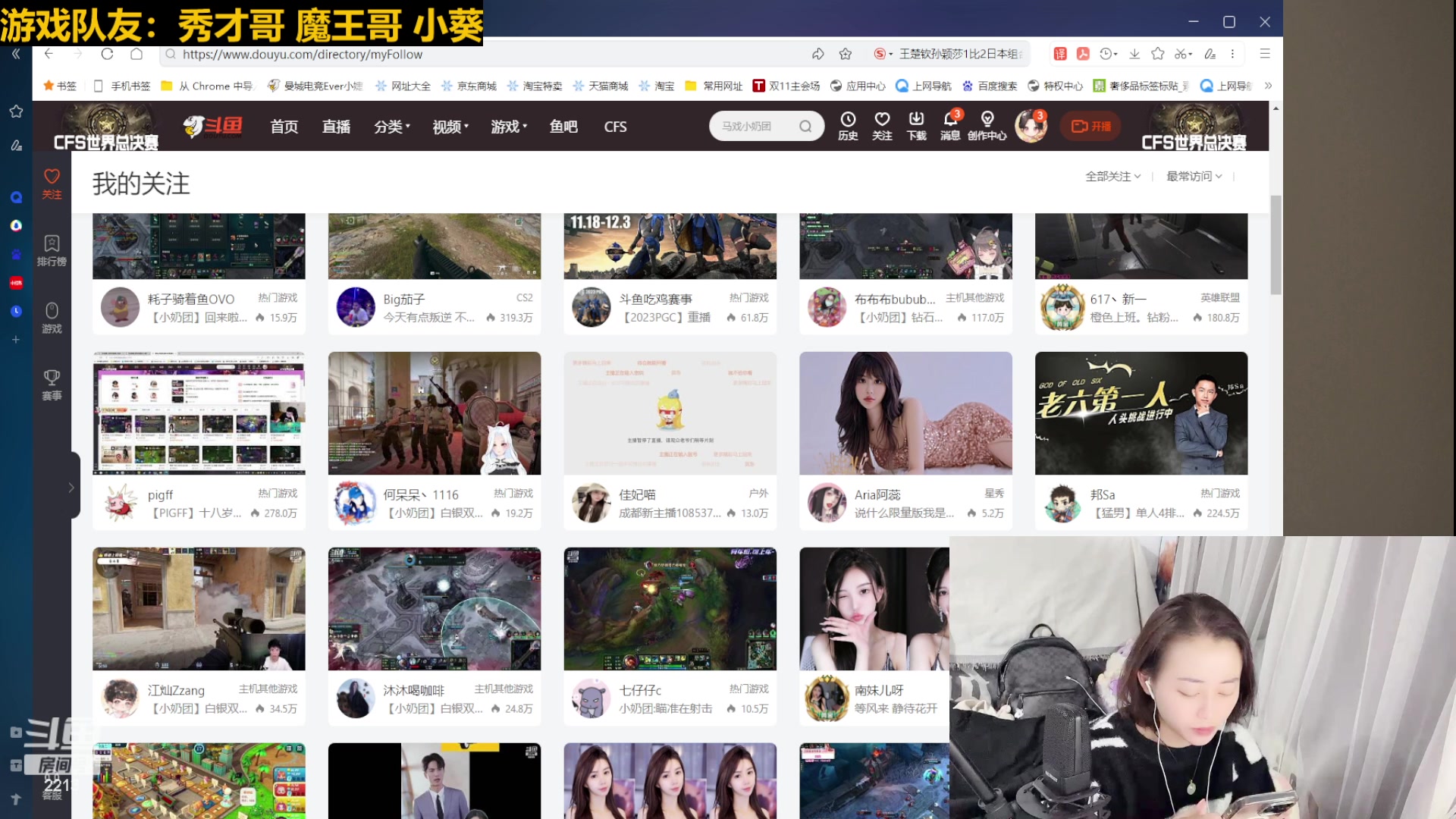Open 邦Sa's 老六第一人 stream thumbnail

(1141, 413)
